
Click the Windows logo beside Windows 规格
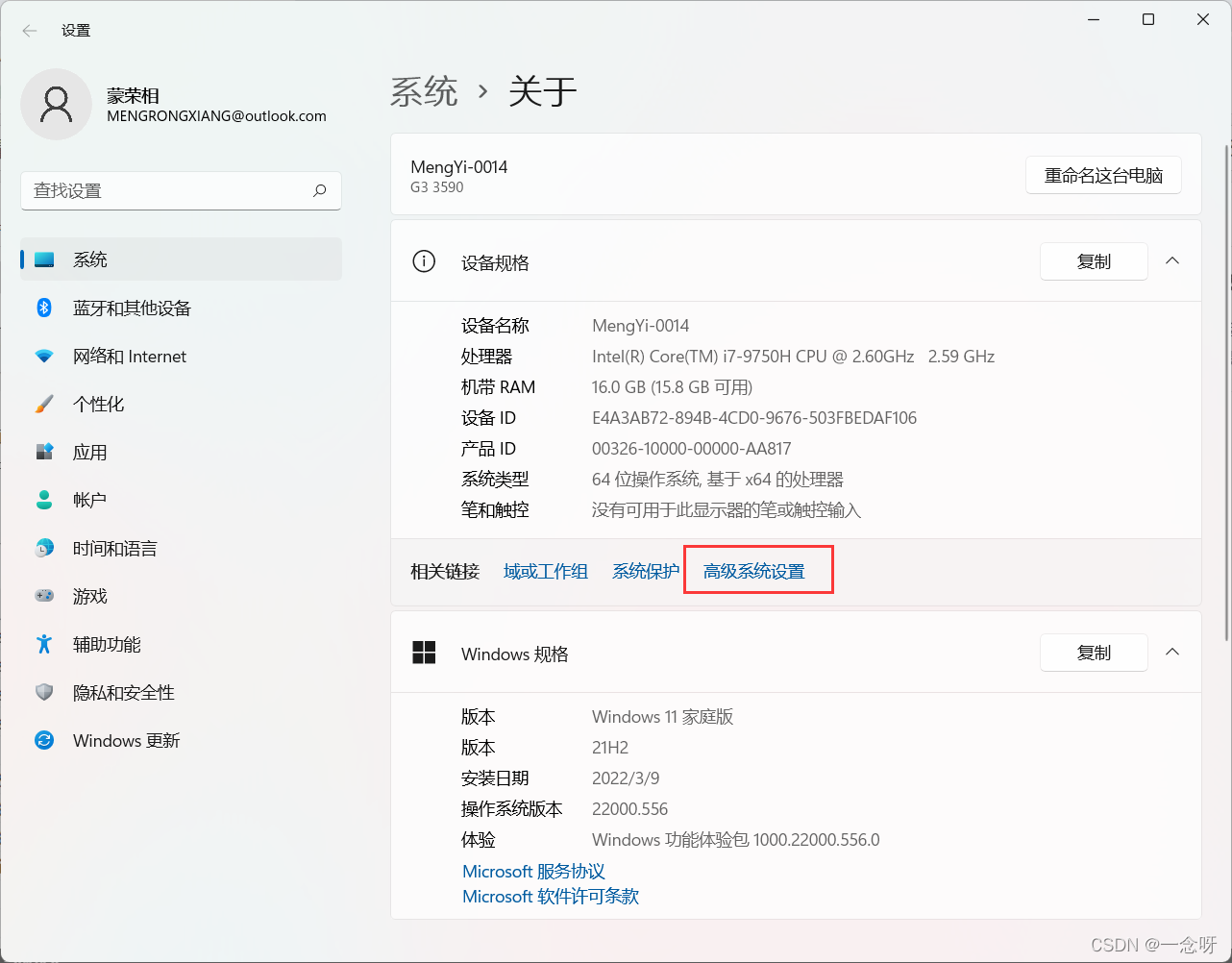pyautogui.click(x=424, y=653)
